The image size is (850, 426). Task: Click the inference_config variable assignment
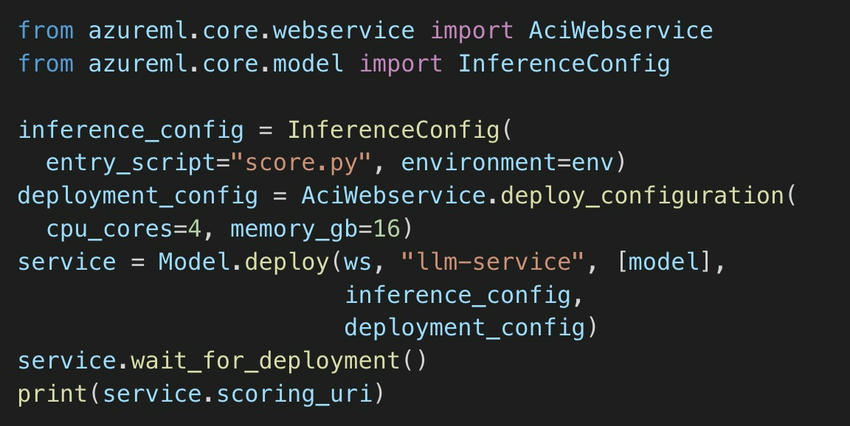coord(131,130)
